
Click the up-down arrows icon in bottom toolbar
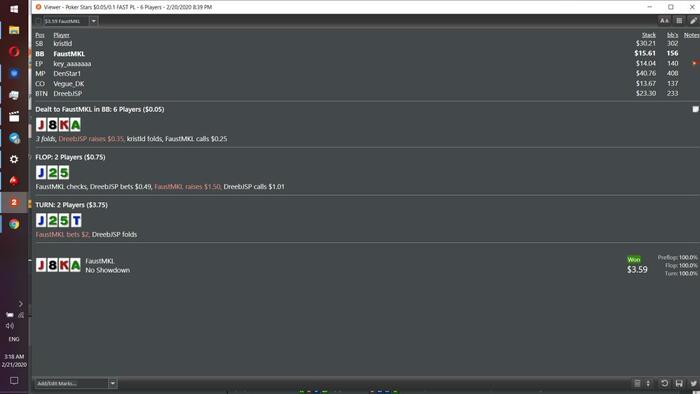point(648,383)
